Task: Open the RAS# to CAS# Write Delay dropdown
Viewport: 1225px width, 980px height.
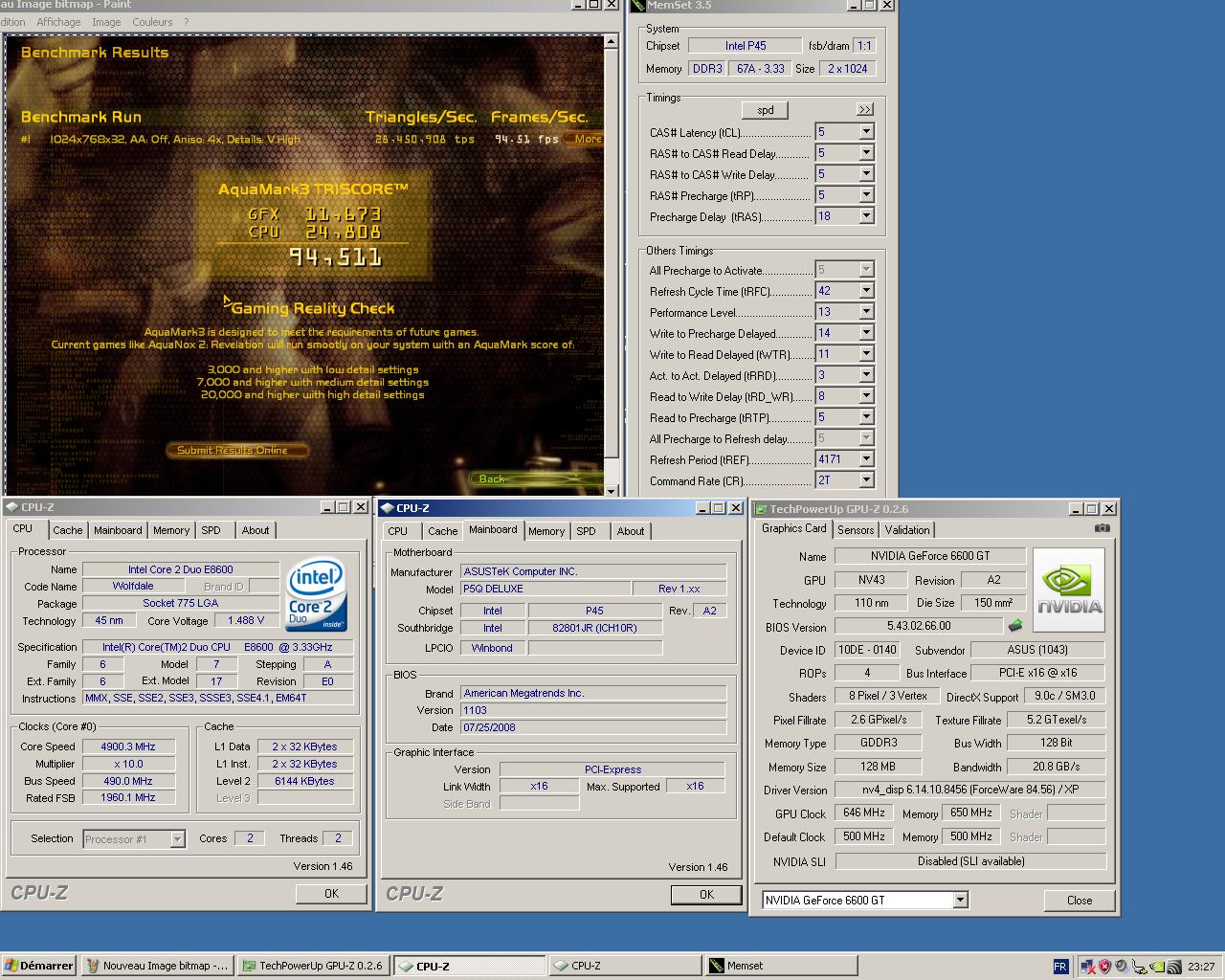Action: pos(866,174)
